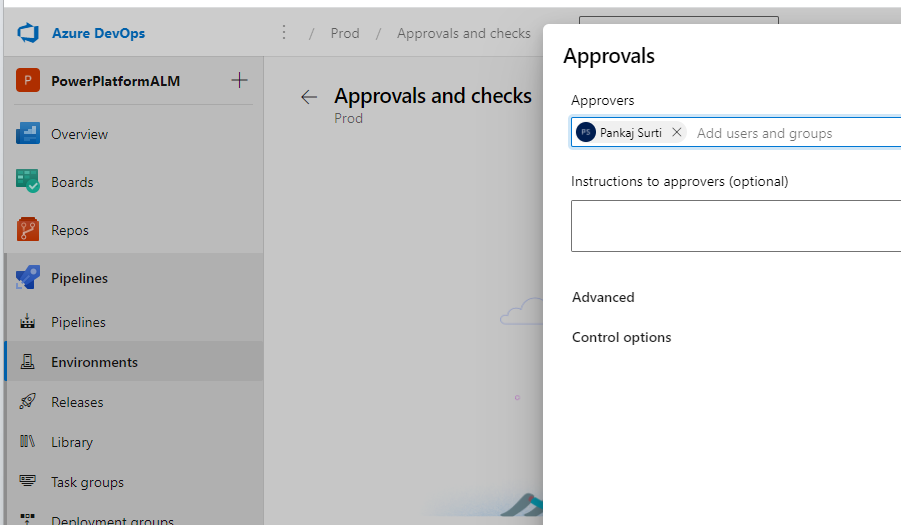The width and height of the screenshot is (901, 525).
Task: Remove Pankaj Surti from approvers
Action: 677,132
